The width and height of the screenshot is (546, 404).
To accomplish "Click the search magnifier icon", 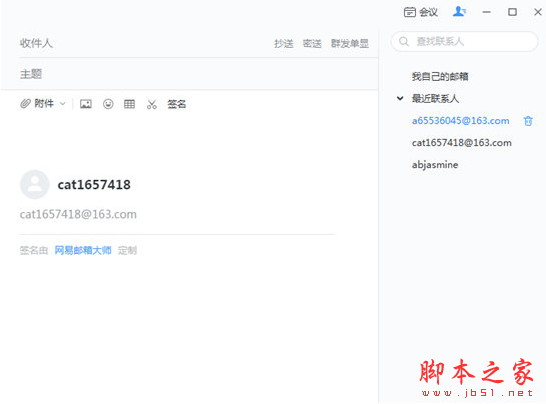I will [404, 41].
